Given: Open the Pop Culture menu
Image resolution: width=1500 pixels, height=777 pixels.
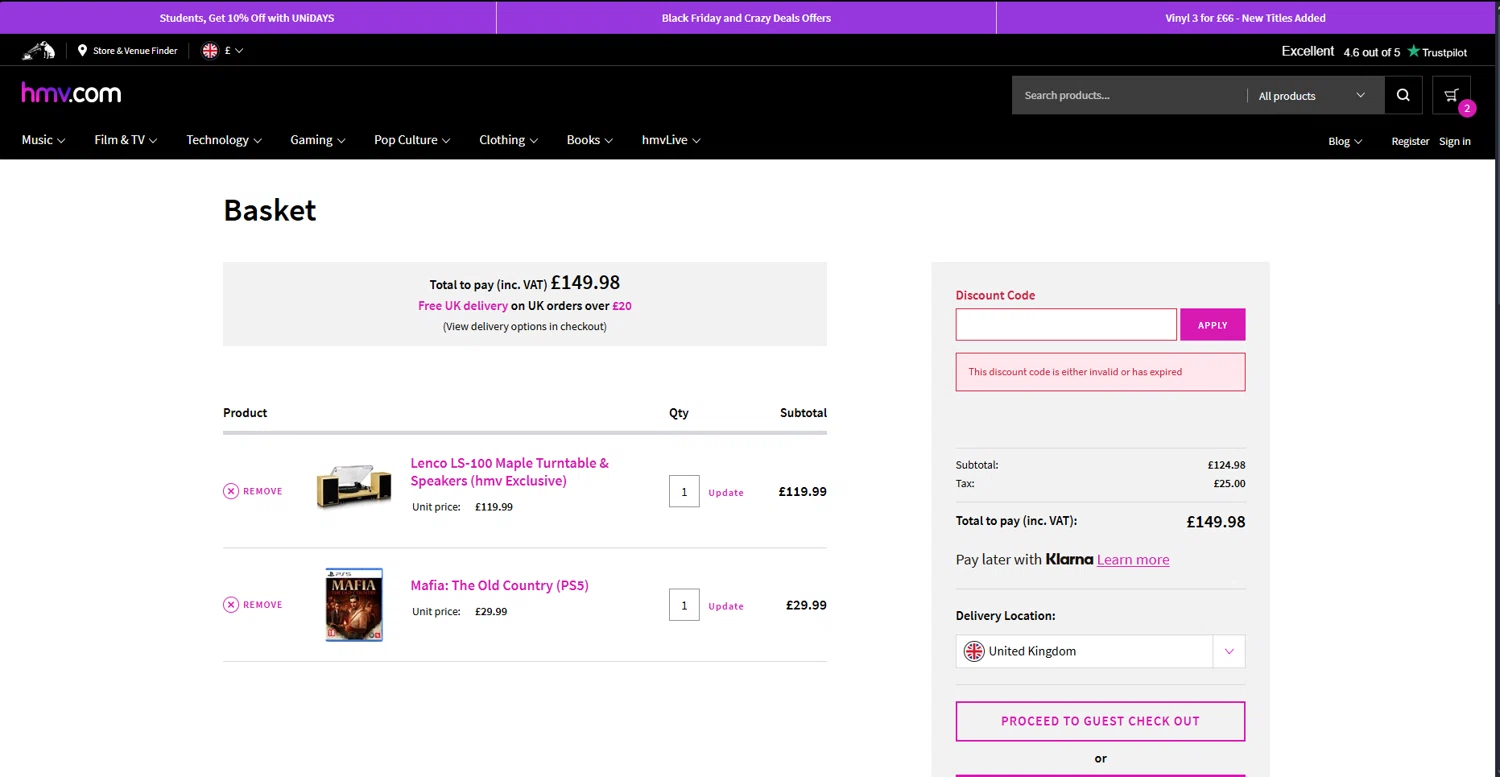Looking at the screenshot, I should tap(412, 140).
